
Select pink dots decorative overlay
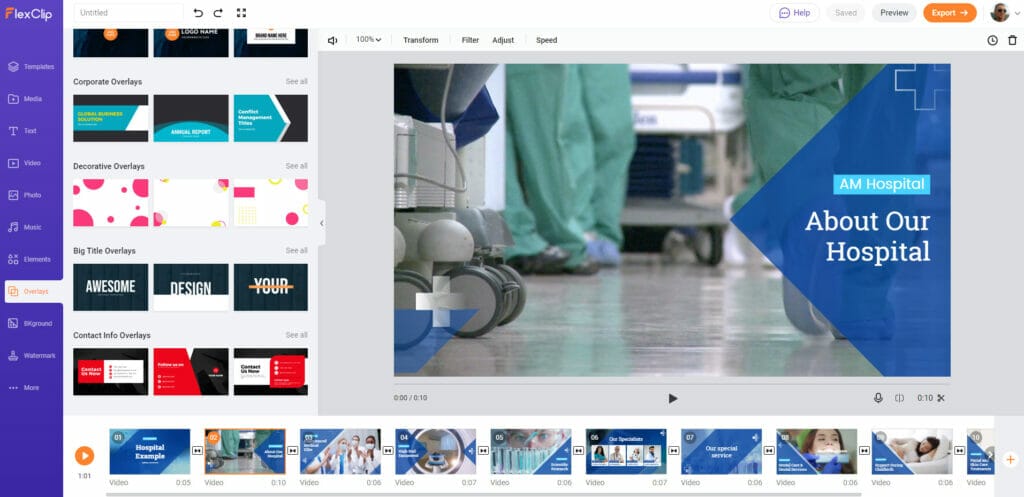tap(110, 202)
